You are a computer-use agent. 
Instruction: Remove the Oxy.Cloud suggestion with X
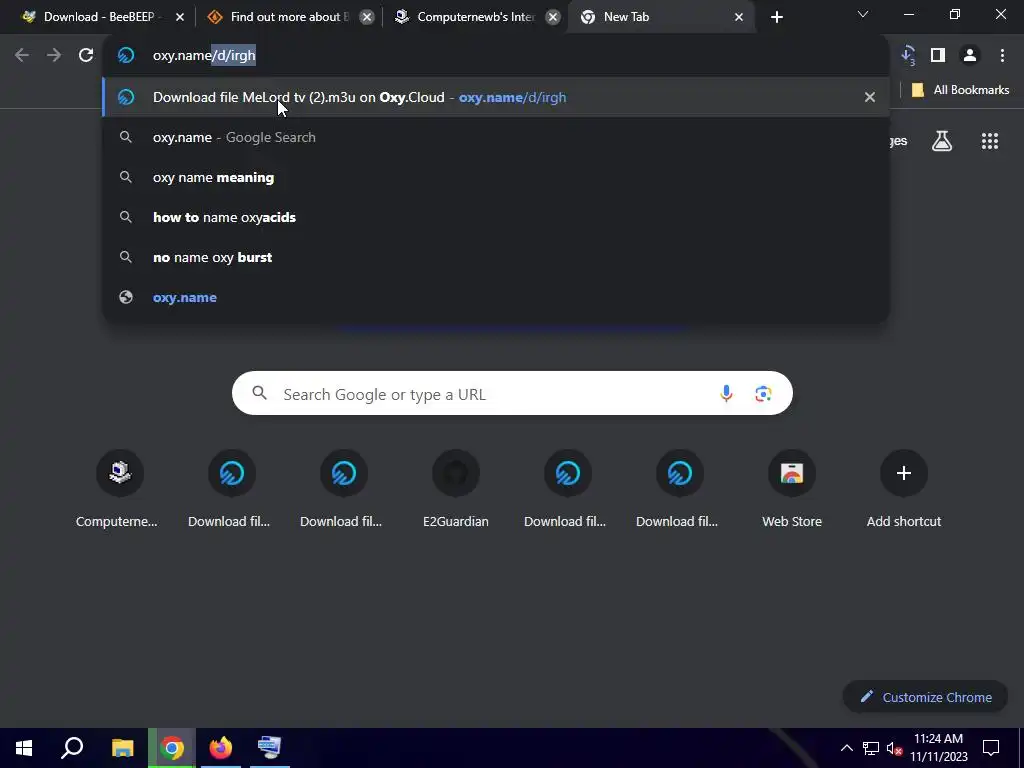pos(869,97)
